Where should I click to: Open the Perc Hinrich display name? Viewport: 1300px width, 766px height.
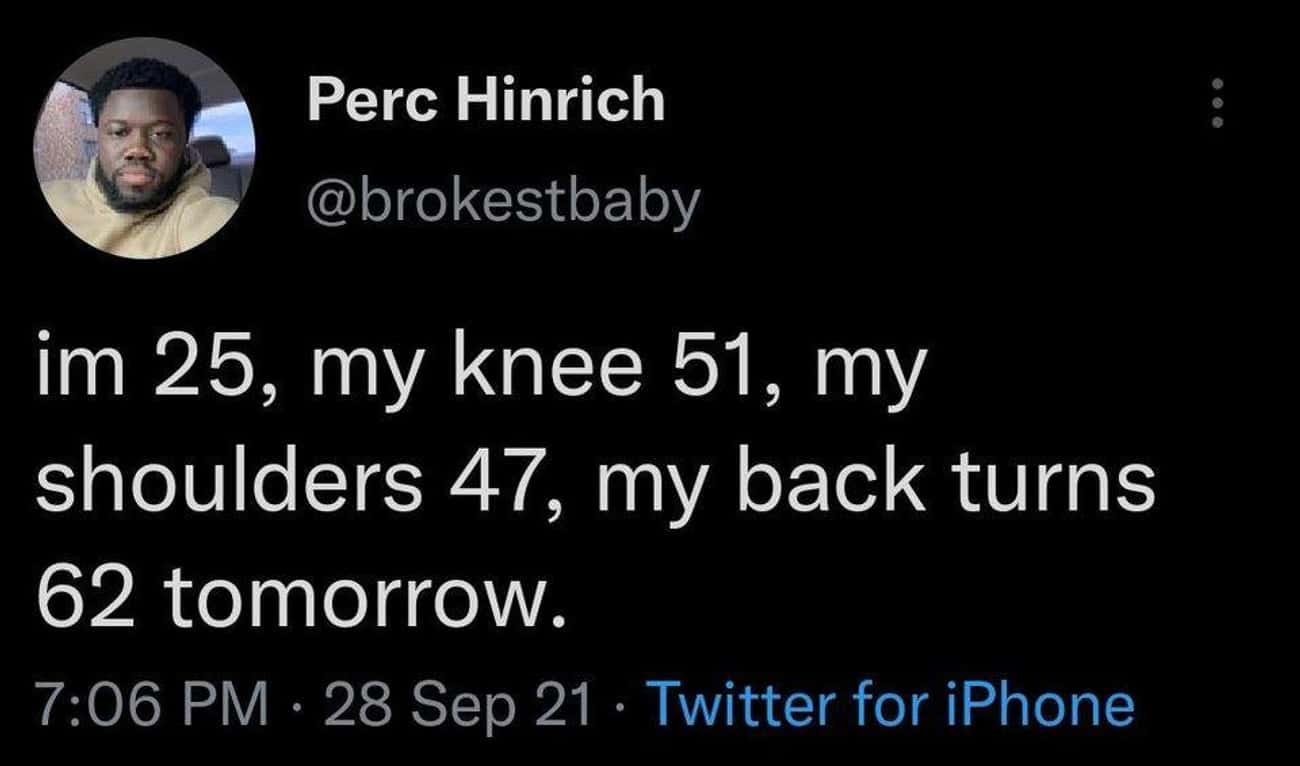(485, 101)
